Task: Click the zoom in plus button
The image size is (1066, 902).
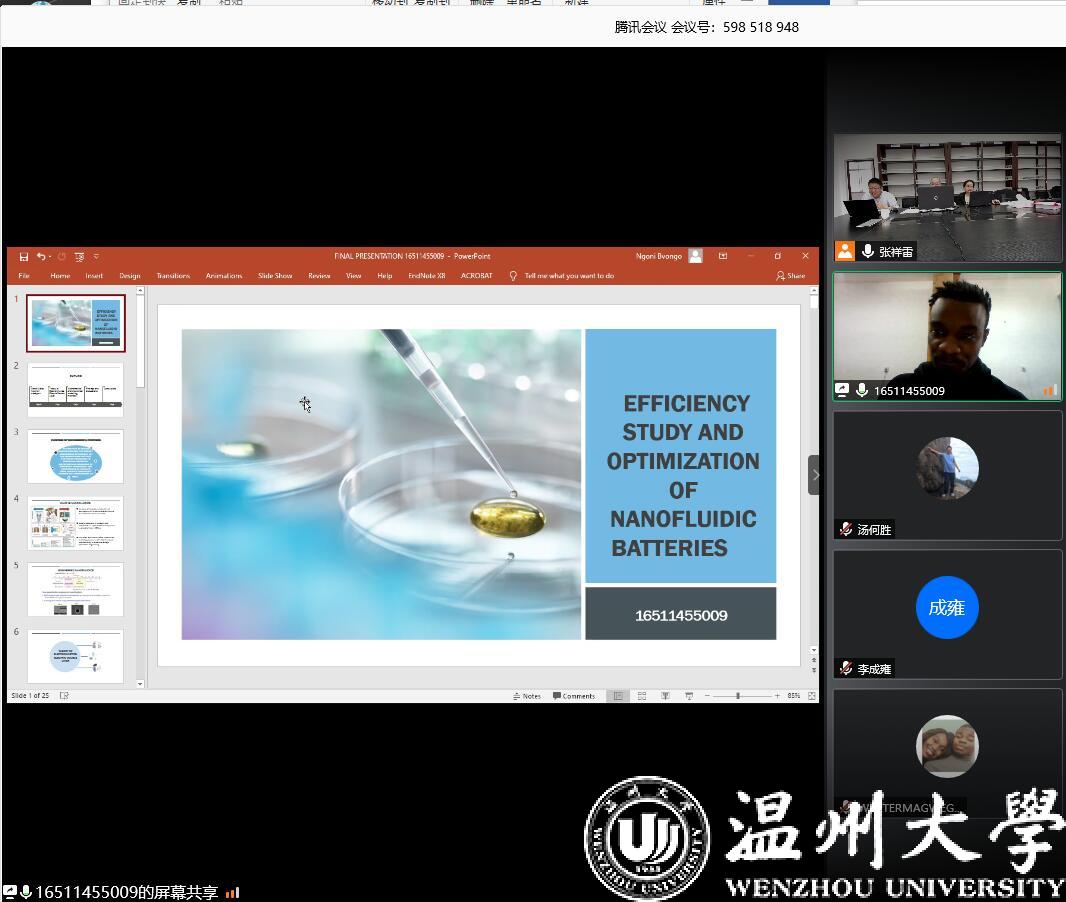Action: click(777, 696)
